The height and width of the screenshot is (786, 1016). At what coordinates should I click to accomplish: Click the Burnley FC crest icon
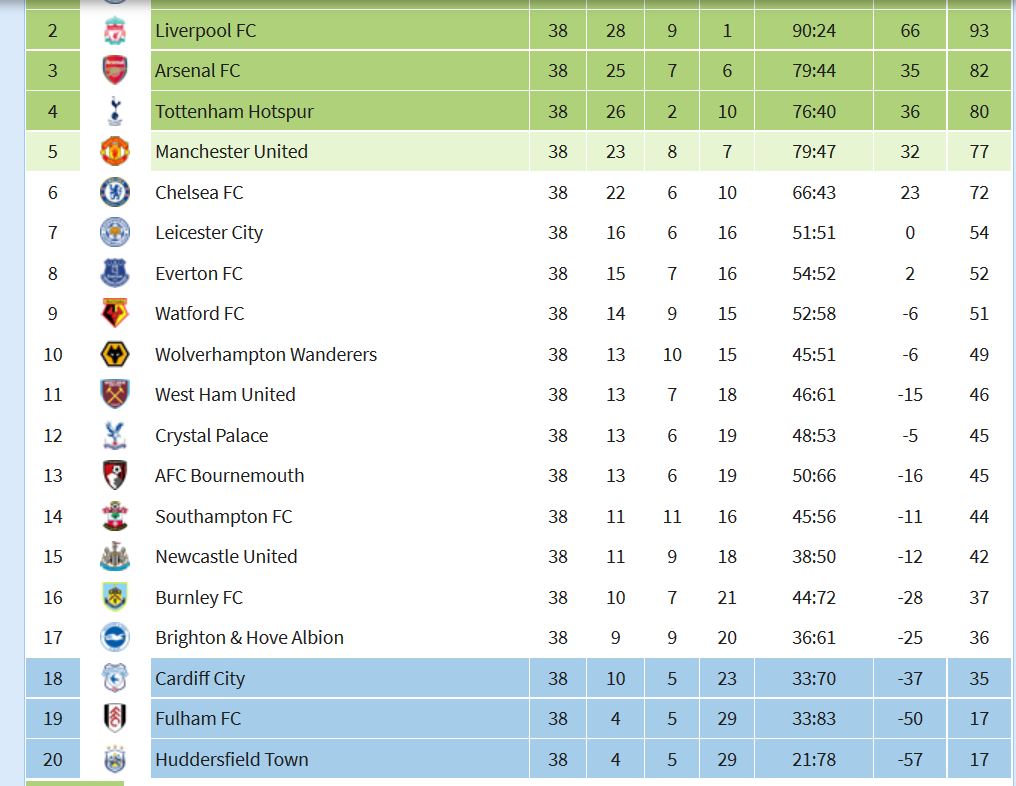click(115, 597)
